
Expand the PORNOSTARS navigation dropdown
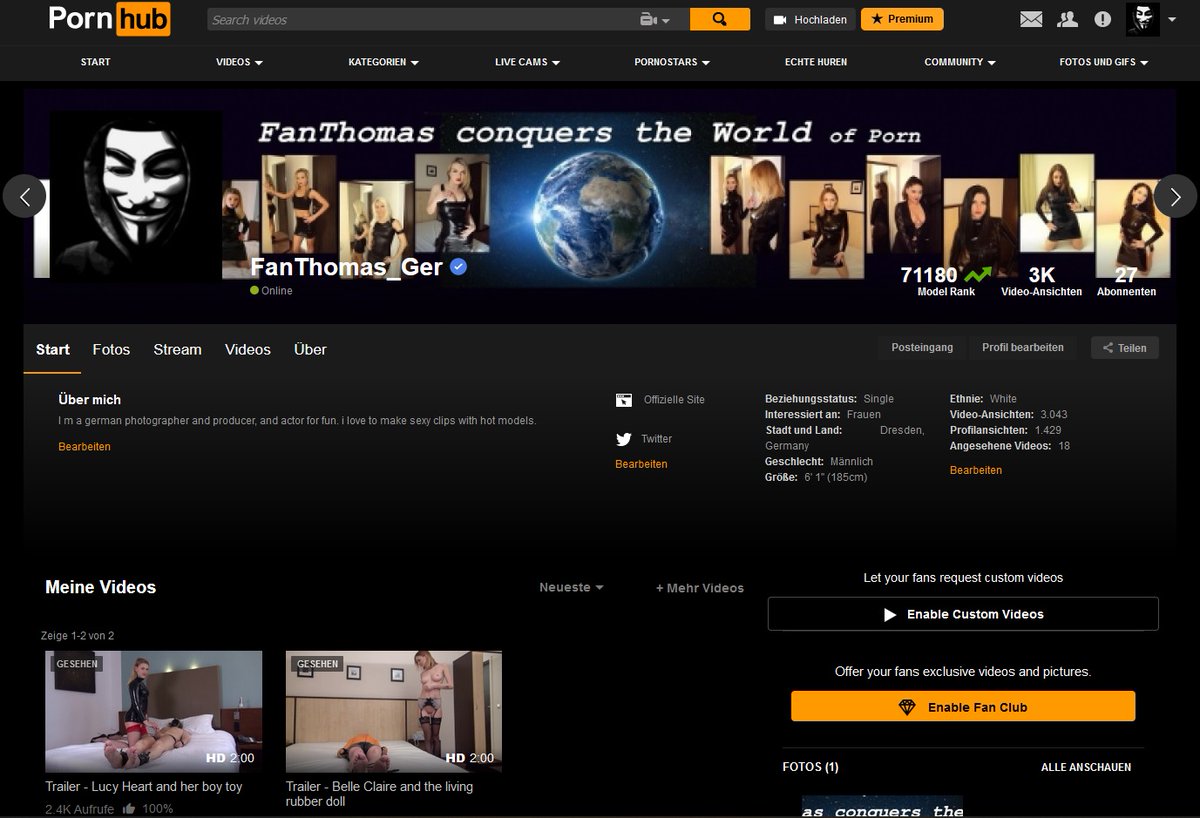(672, 62)
